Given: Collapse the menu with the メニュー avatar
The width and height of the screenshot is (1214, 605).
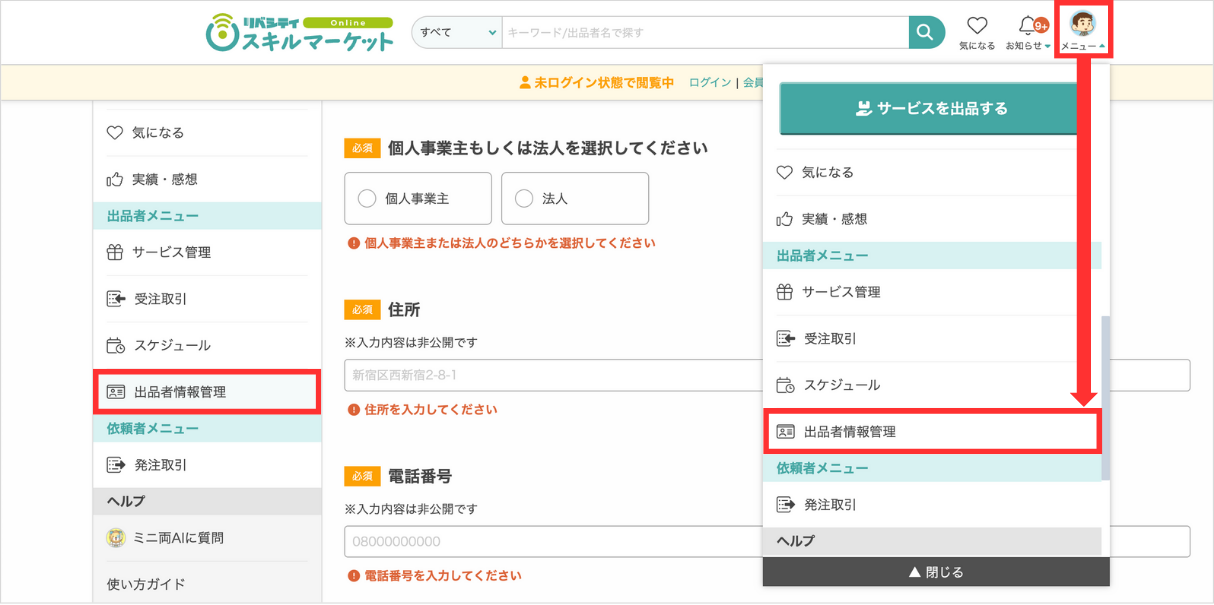Looking at the screenshot, I should click(1083, 27).
